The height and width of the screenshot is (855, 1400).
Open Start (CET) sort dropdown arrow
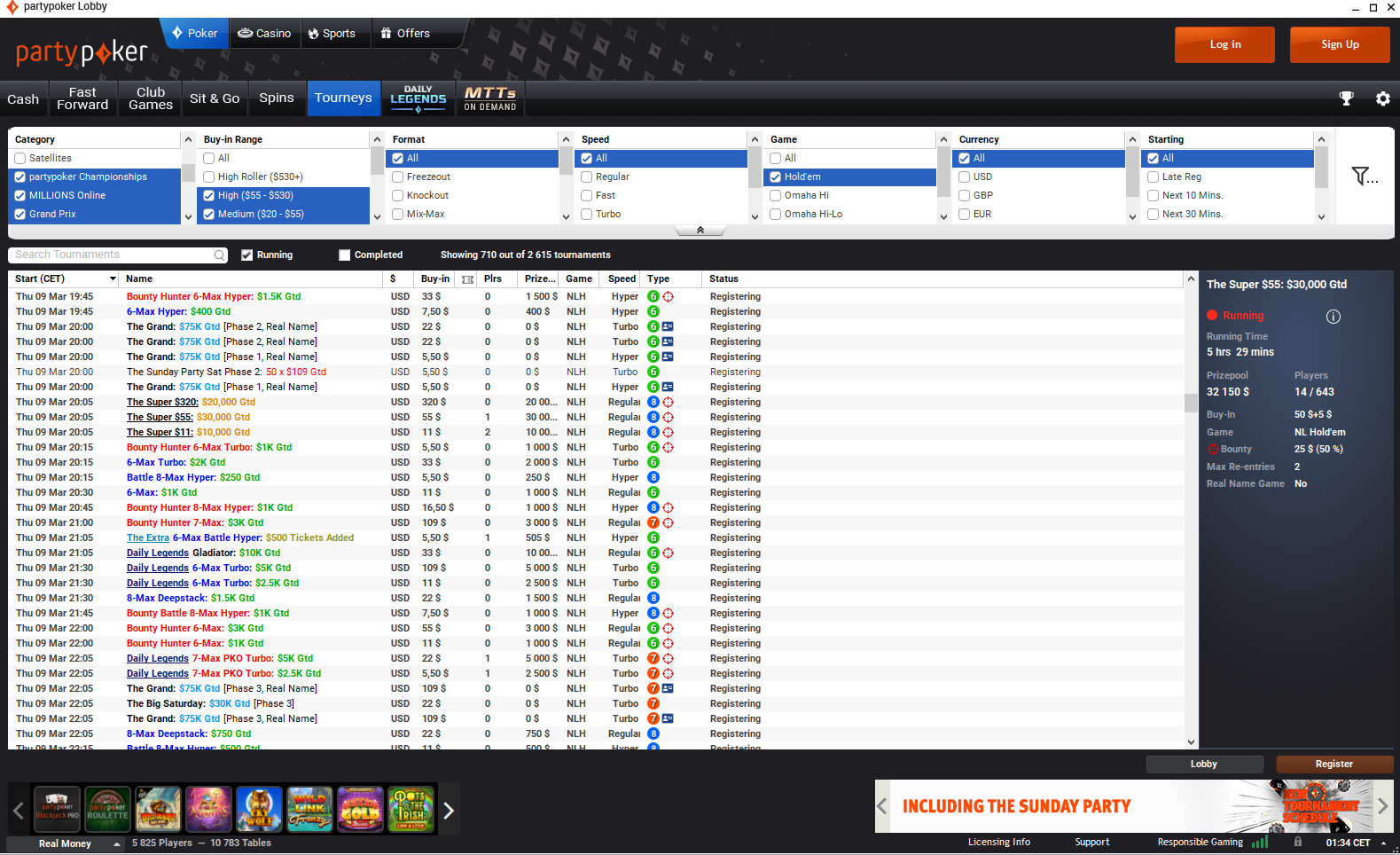pos(113,279)
